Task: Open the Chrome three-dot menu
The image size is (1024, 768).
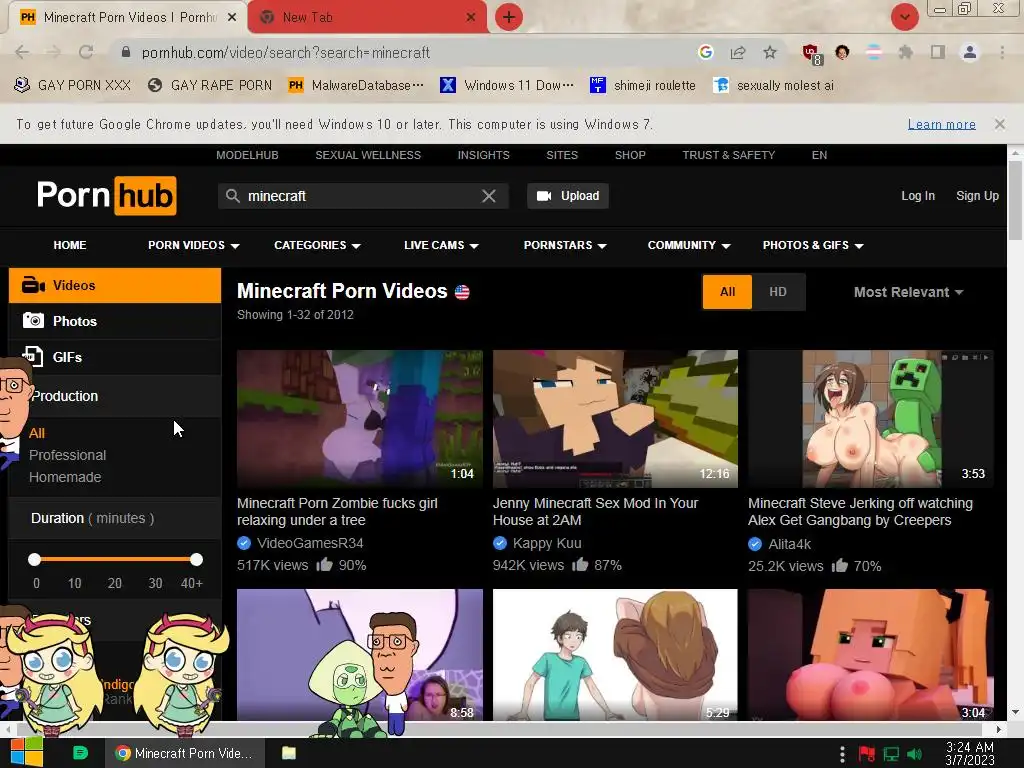Action: coord(1002,52)
